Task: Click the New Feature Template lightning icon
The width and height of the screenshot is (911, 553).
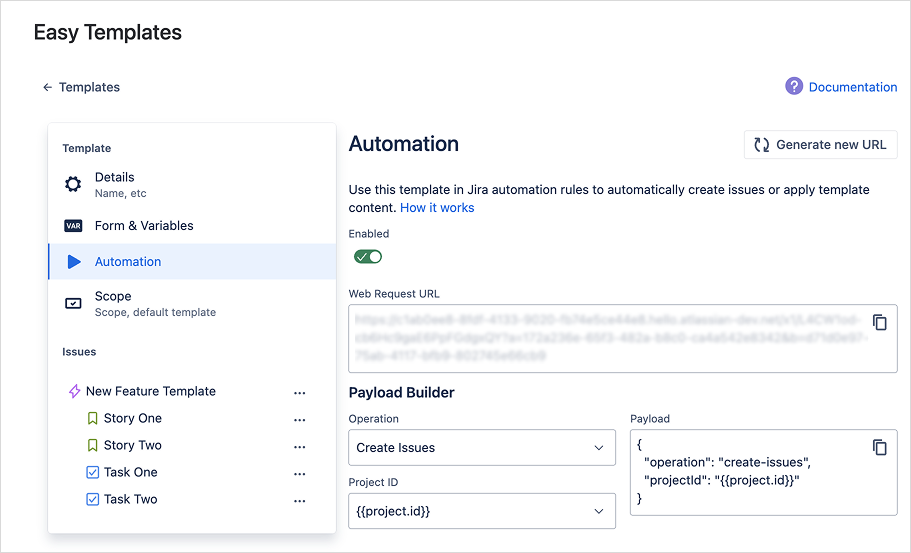Action: click(x=74, y=392)
